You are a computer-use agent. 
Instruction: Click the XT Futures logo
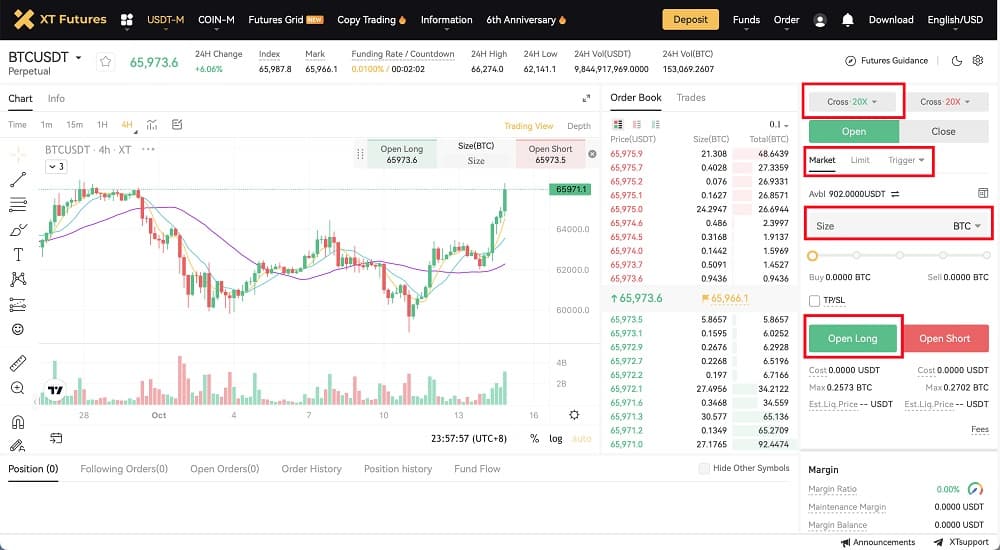click(x=60, y=20)
